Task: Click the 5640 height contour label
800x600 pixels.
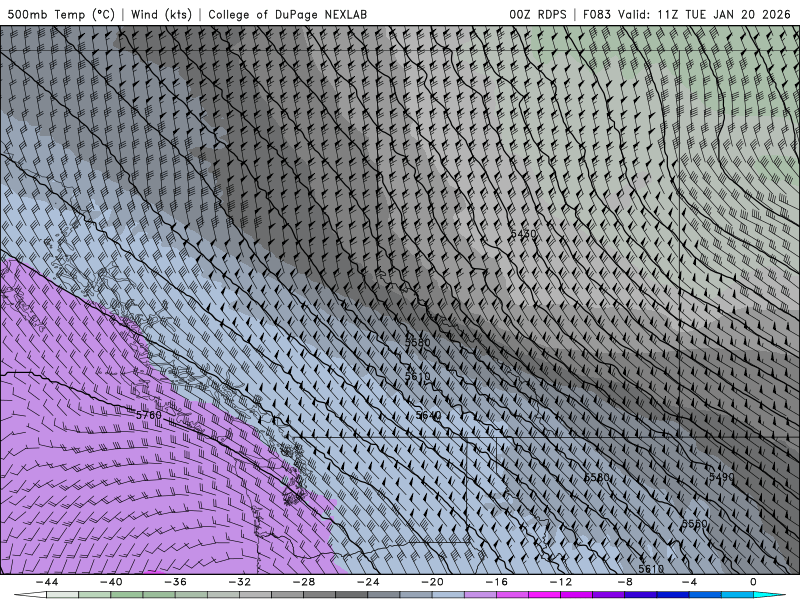Action: click(x=429, y=415)
